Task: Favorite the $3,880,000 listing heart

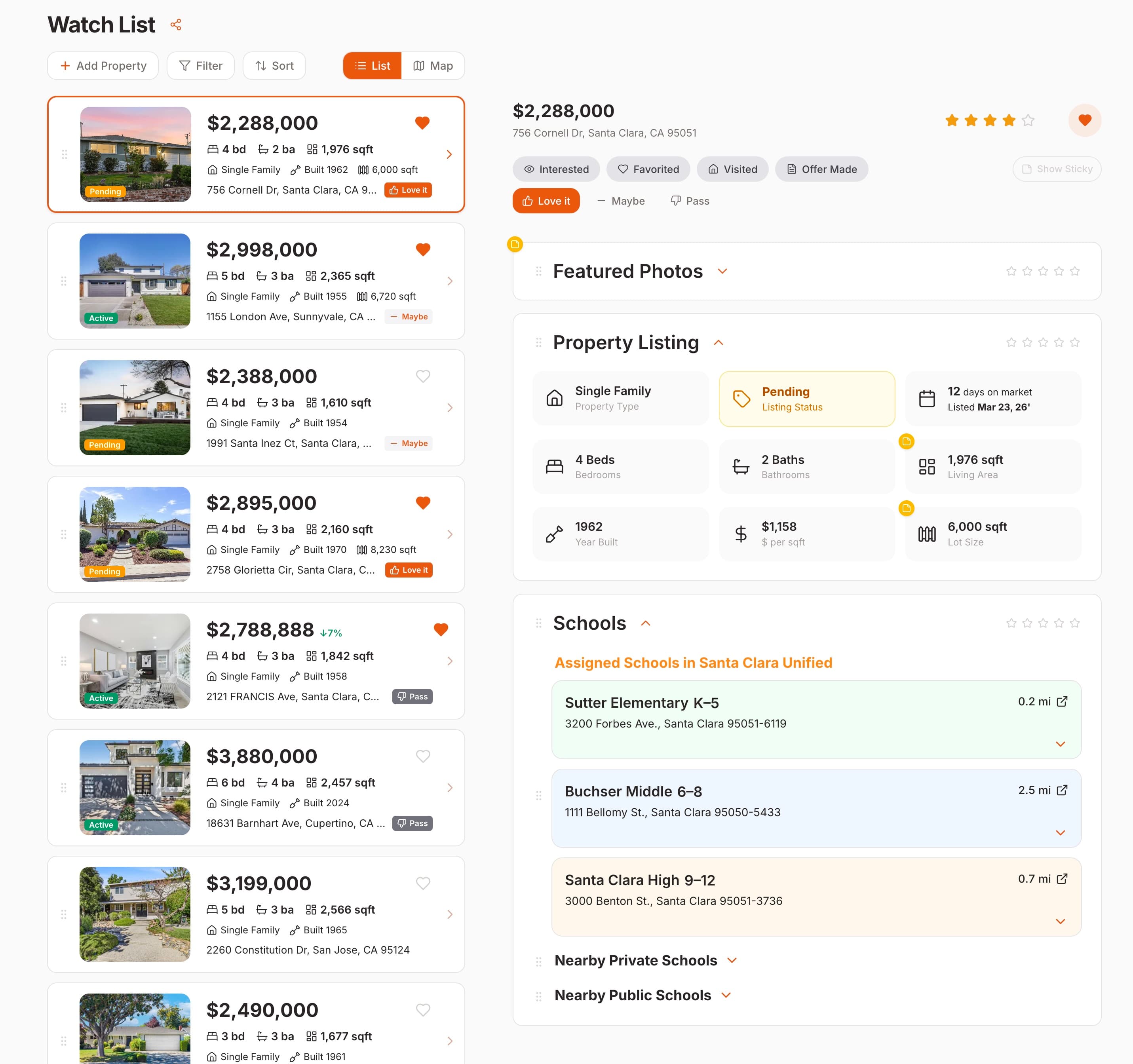Action: [x=423, y=756]
